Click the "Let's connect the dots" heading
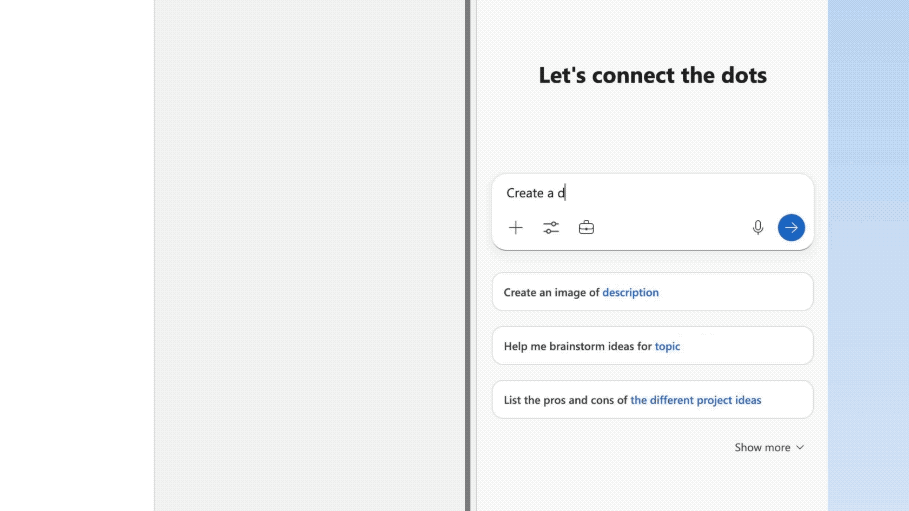The height and width of the screenshot is (511, 909). click(x=652, y=75)
